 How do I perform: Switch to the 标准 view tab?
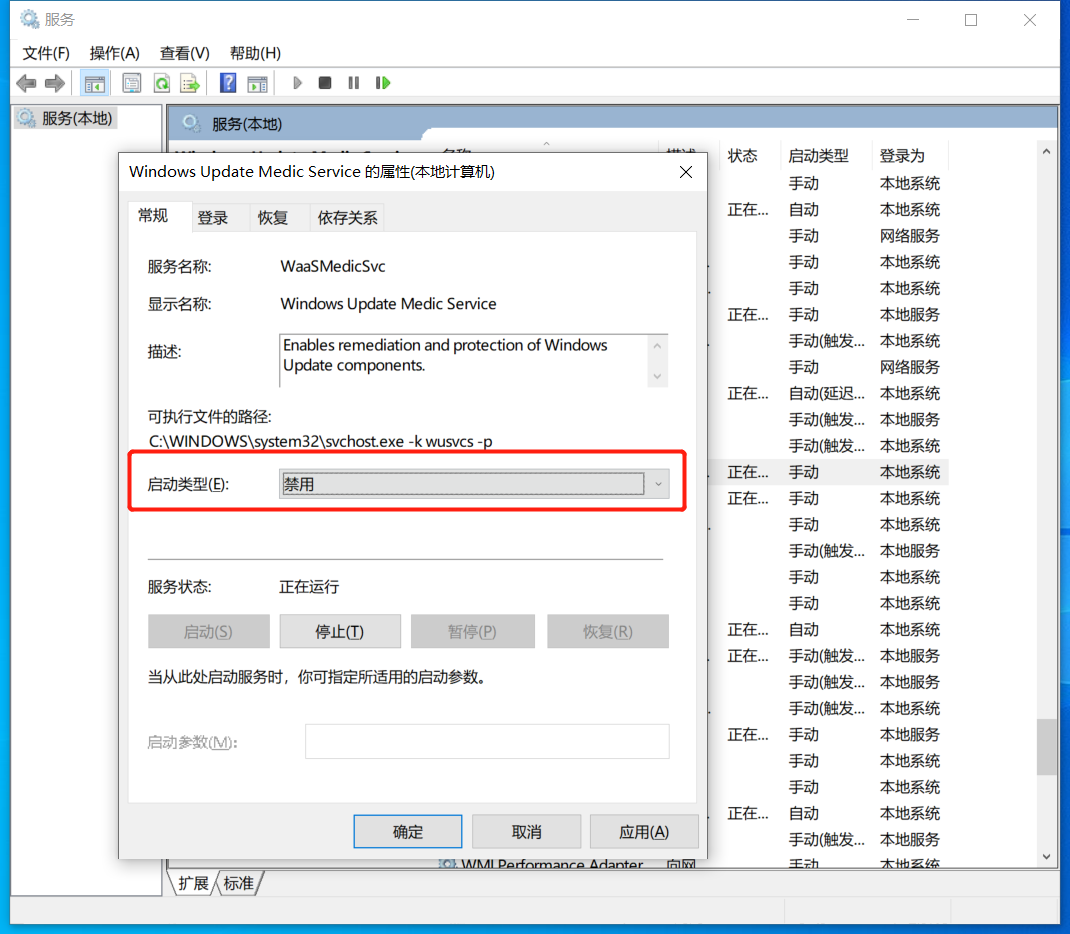(239, 884)
